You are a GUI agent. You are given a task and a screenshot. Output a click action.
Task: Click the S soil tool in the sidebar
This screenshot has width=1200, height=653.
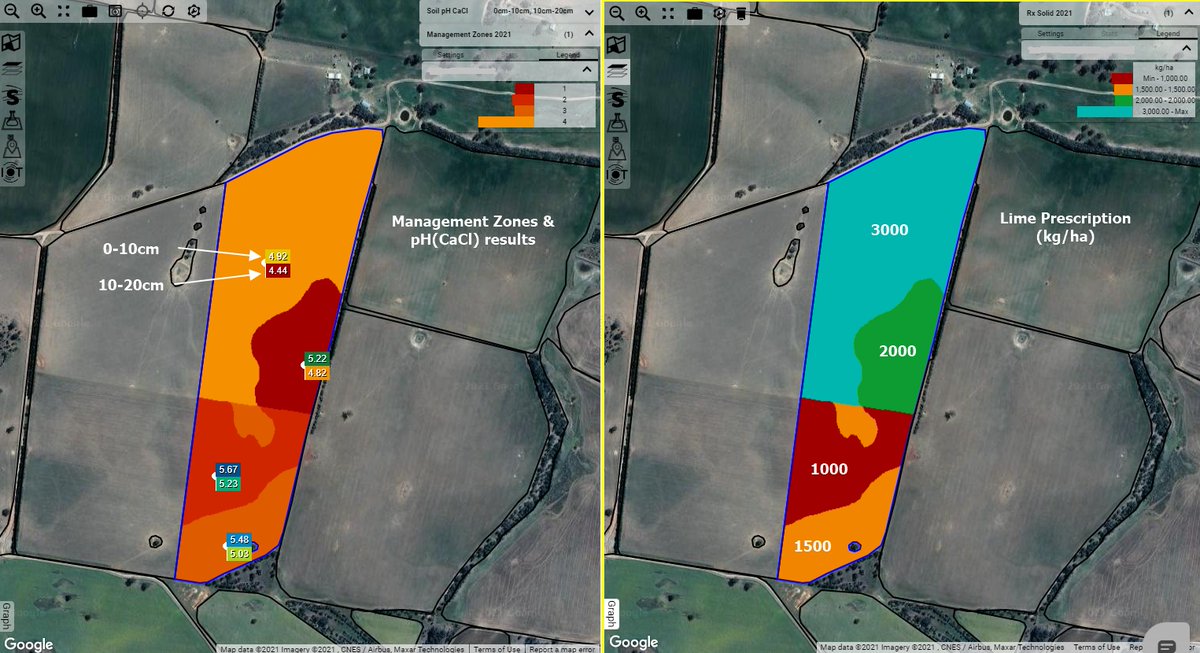[12, 98]
